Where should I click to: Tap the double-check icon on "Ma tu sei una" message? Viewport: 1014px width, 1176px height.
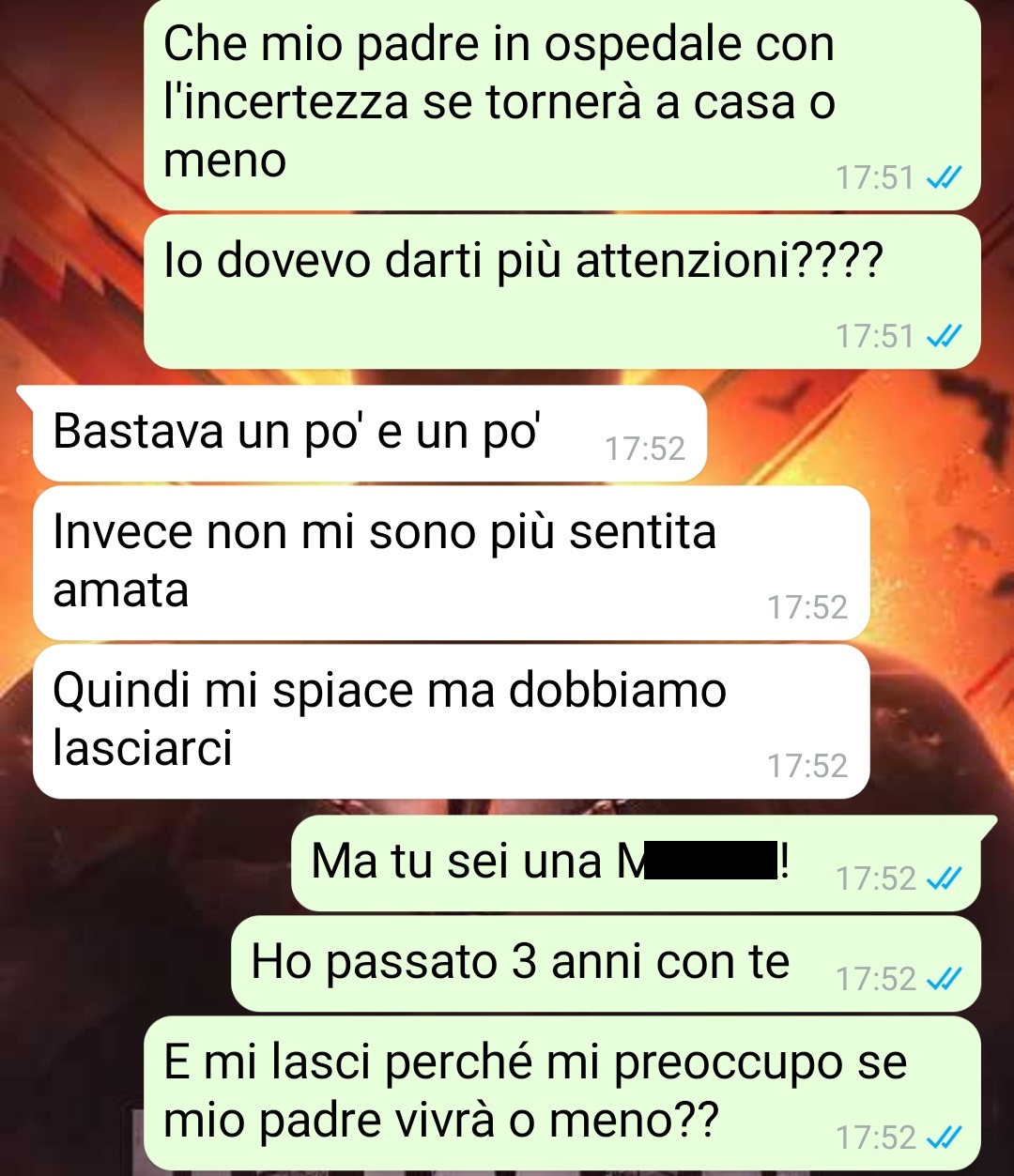tap(942, 878)
